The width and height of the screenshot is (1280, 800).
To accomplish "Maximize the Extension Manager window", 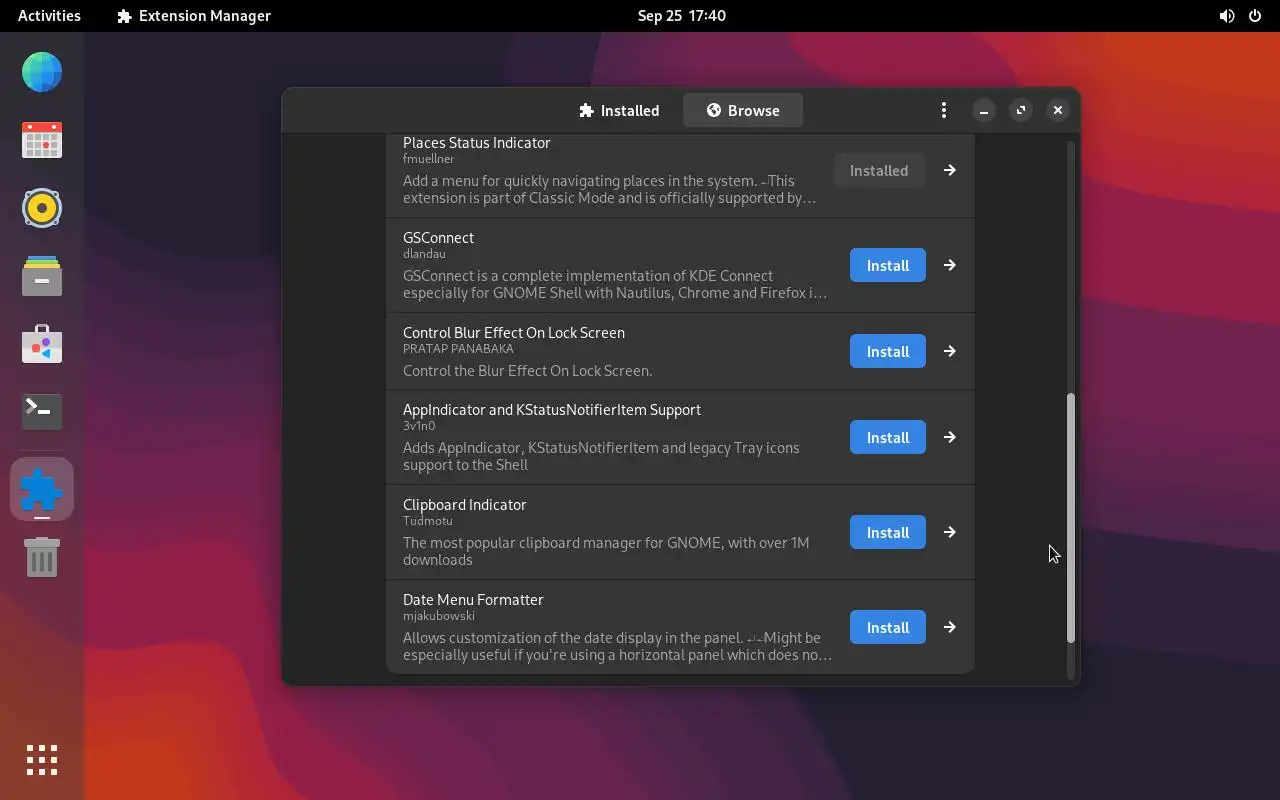I will pos(1021,110).
